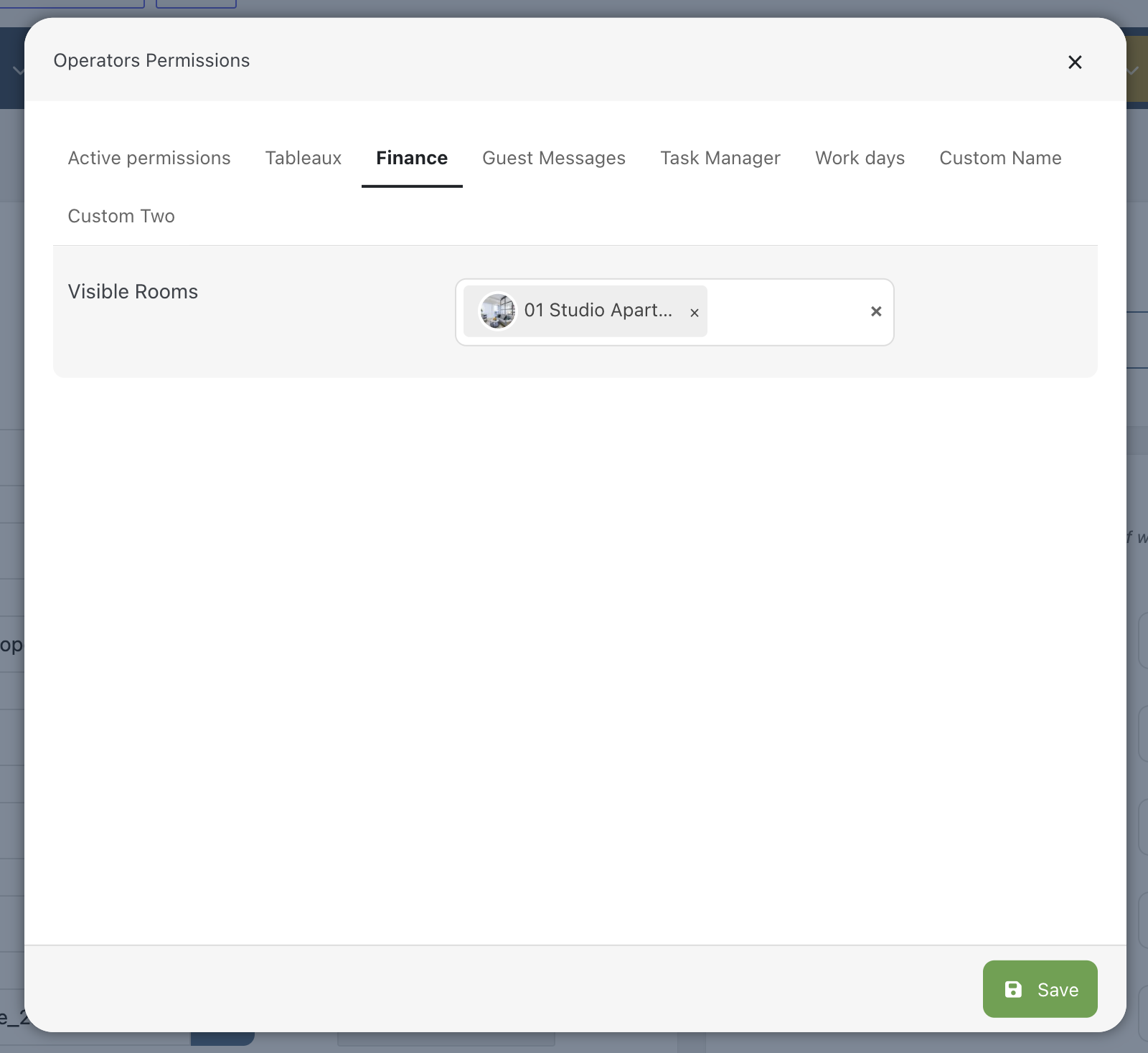Remove the 01 Studio Apart... room tag
1148x1053 pixels.
coord(694,313)
